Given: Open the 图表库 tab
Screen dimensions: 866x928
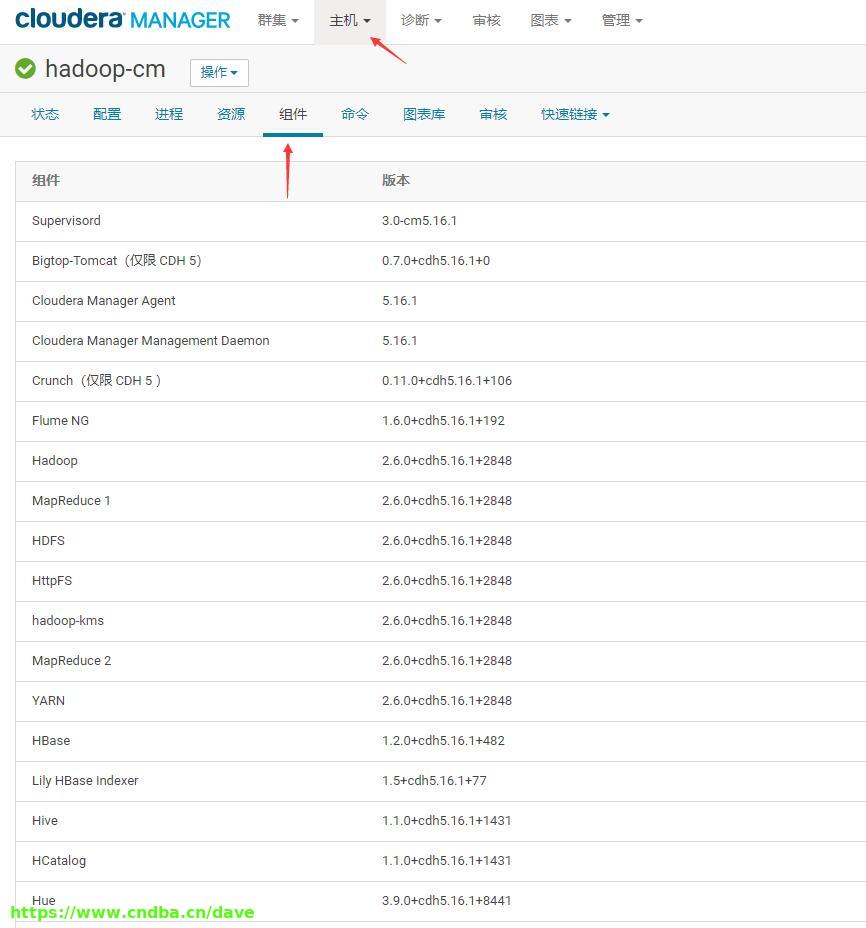Looking at the screenshot, I should pos(424,114).
